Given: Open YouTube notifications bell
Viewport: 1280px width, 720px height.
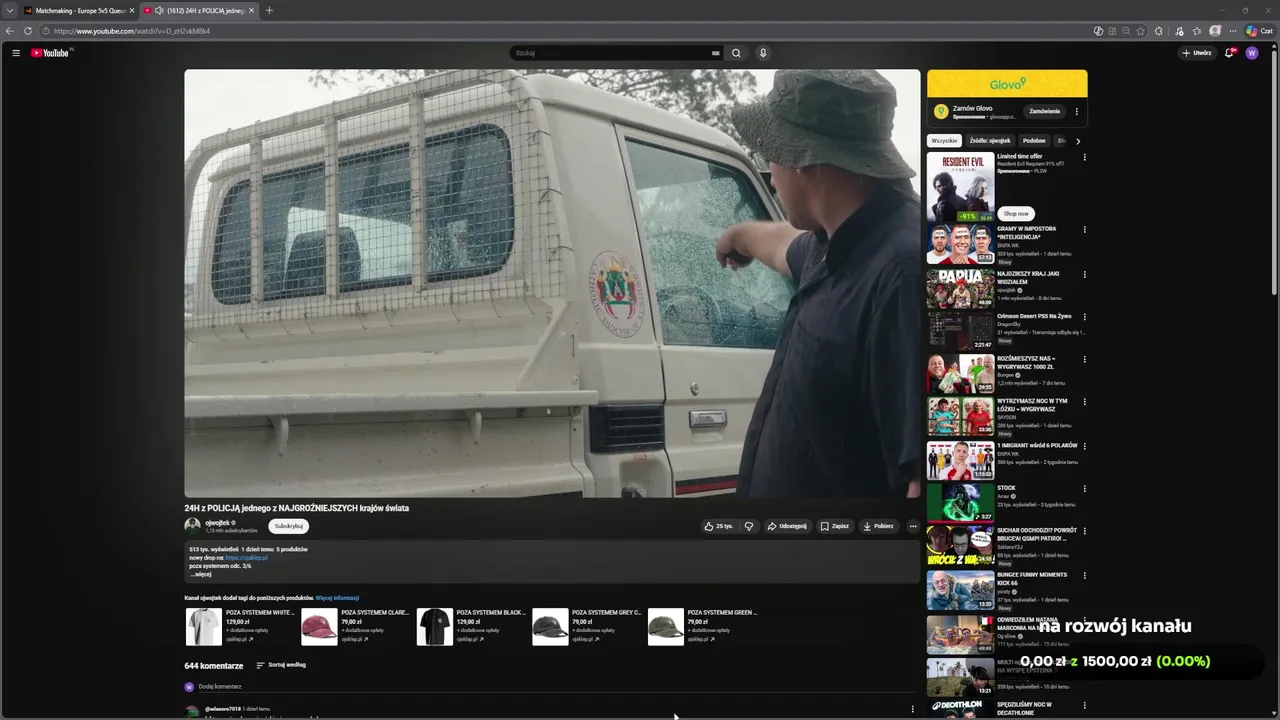Looking at the screenshot, I should [x=1230, y=53].
